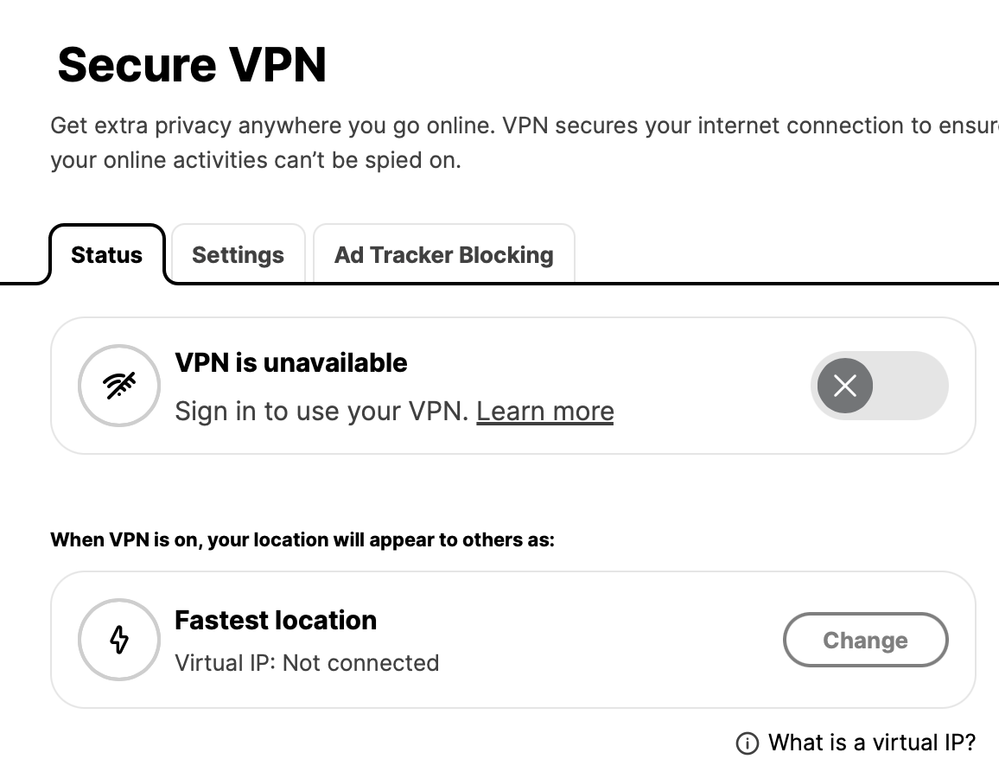Viewport: 999px width, 773px height.
Task: Open the Ad Tracker Blocking tab
Action: [x=443, y=255]
